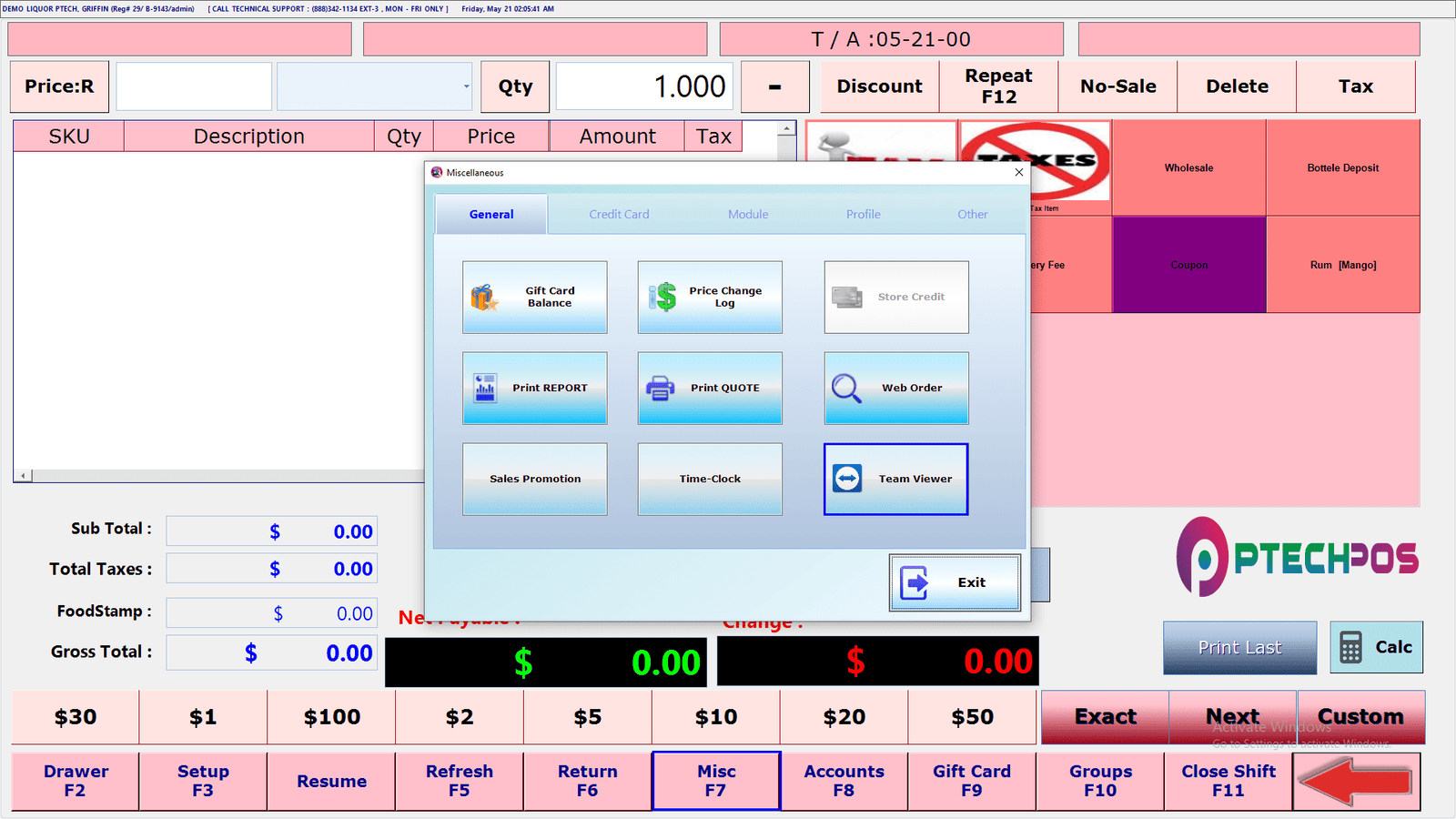
Task: Open the Price Change Log
Action: point(710,298)
